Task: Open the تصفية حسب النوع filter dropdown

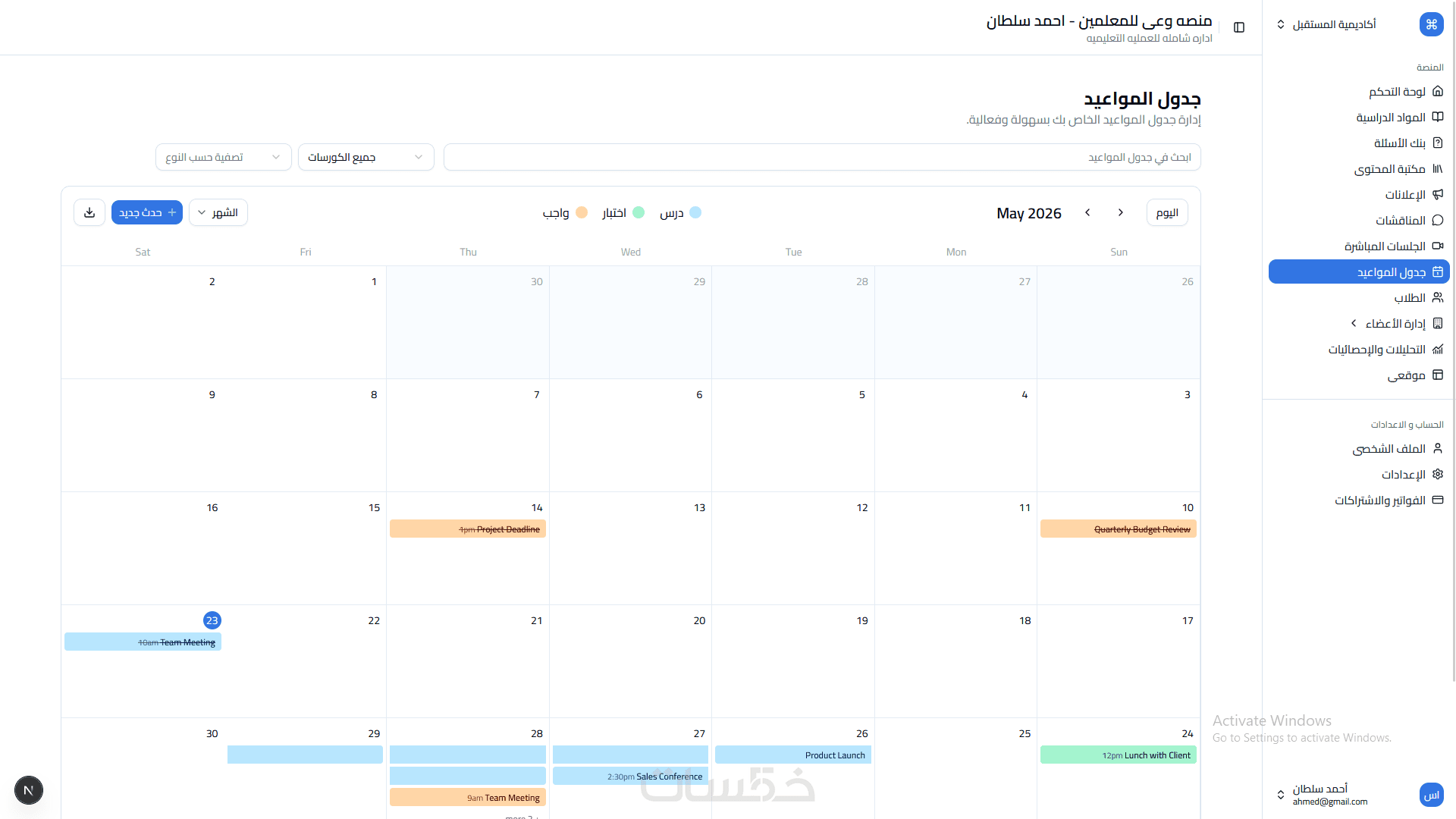Action: click(224, 157)
